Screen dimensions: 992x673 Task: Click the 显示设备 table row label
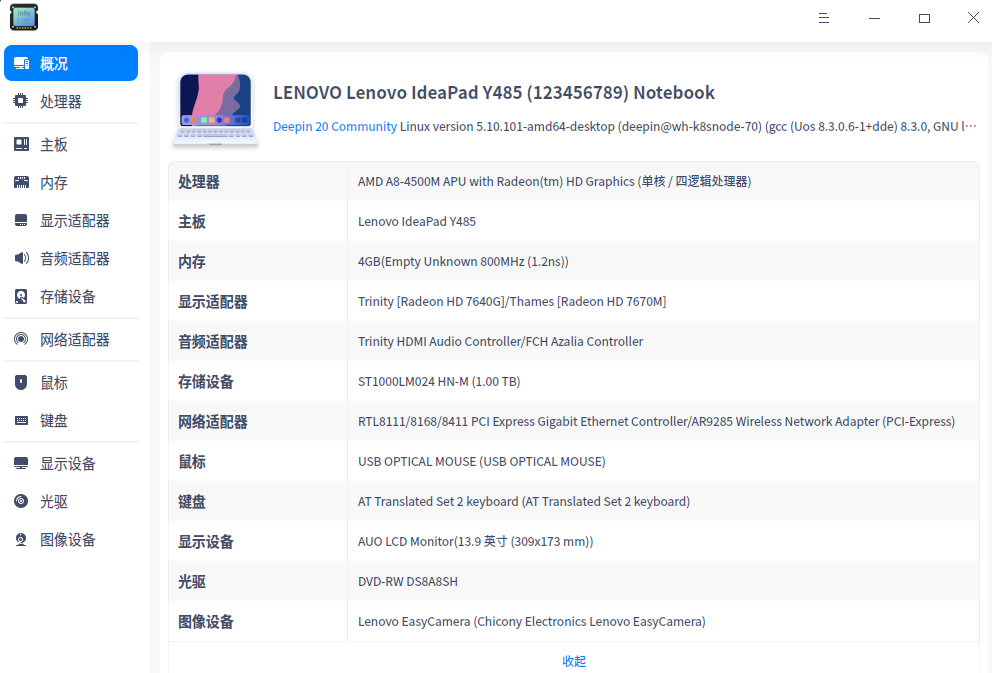[206, 542]
